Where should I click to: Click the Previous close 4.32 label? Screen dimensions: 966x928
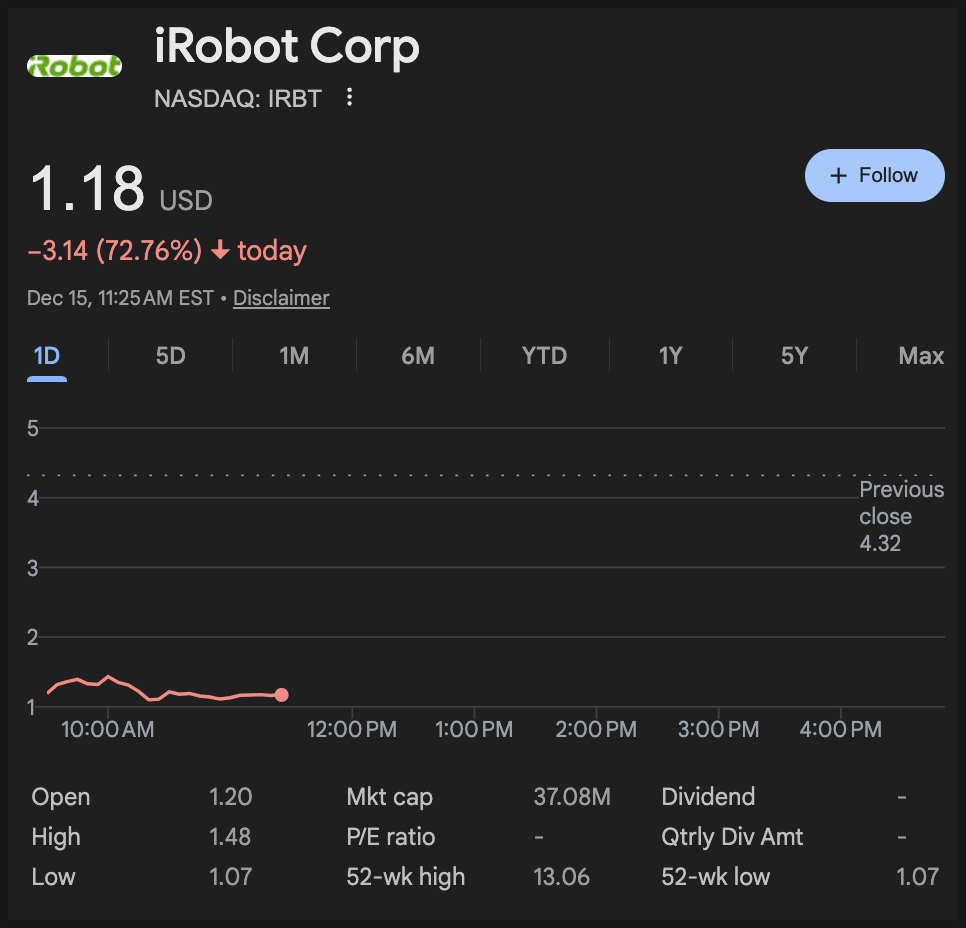900,516
